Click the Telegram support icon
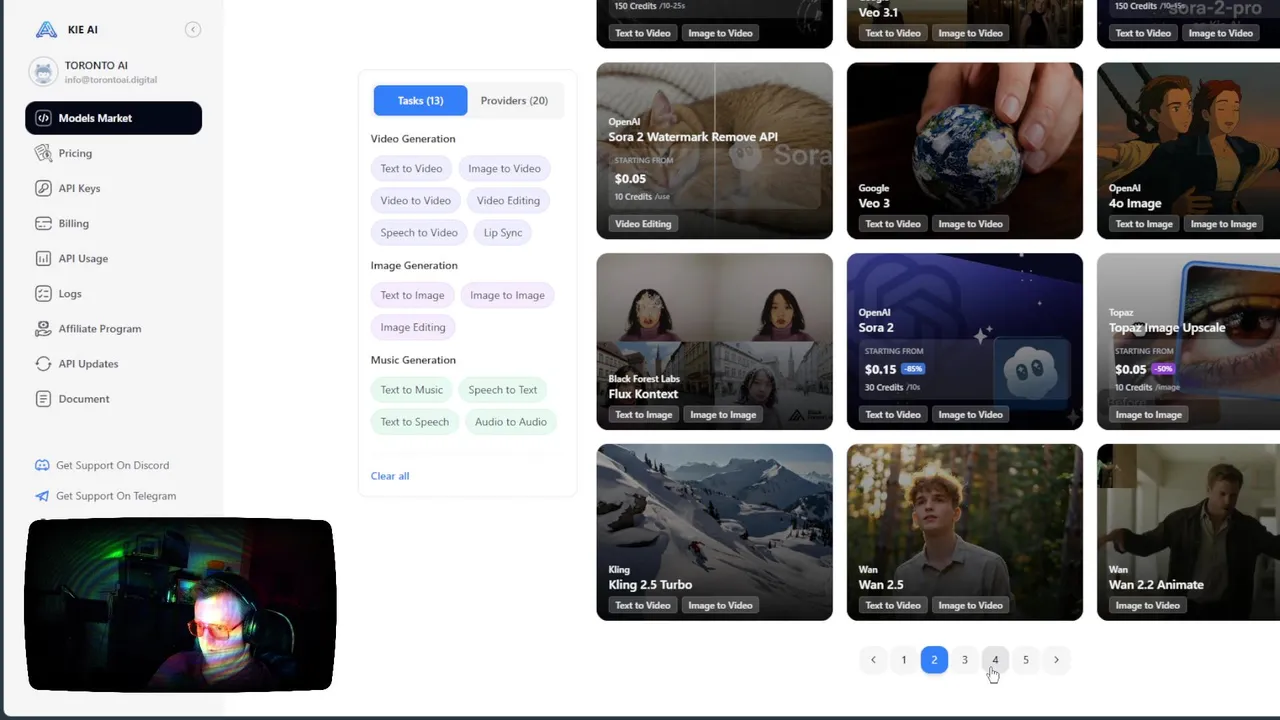The image size is (1280, 720). (42, 496)
